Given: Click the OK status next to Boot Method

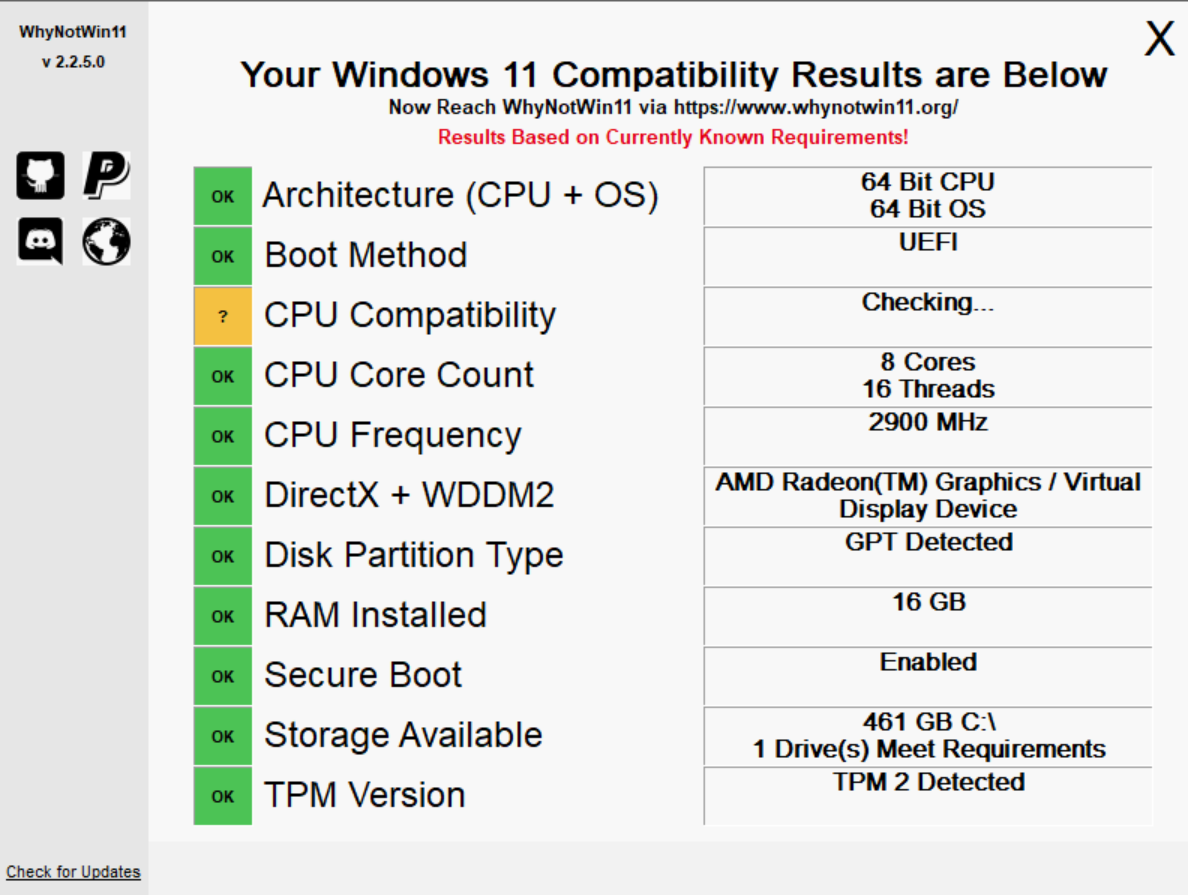Looking at the screenshot, I should (223, 256).
